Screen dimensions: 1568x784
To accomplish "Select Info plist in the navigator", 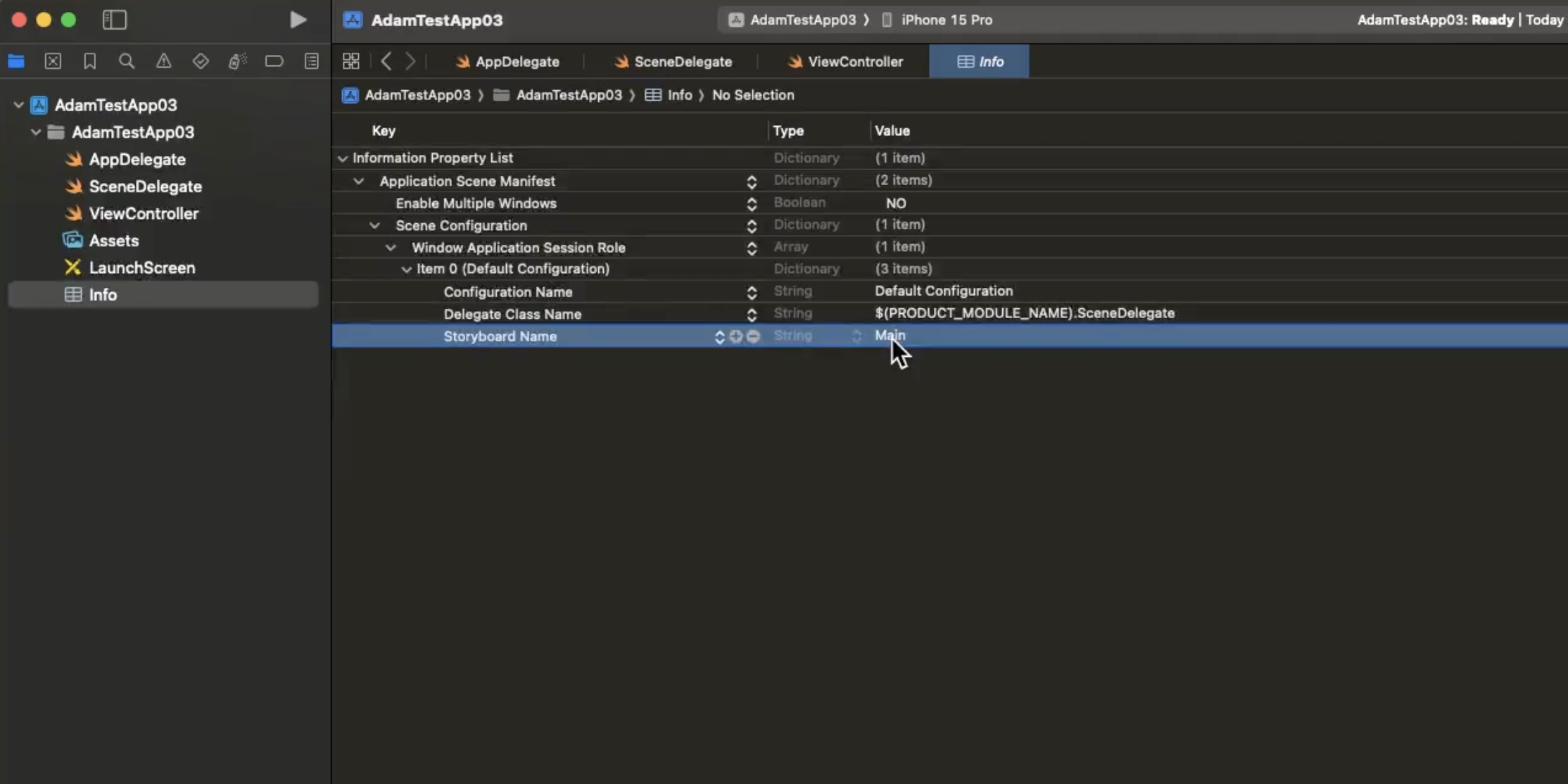I will pyautogui.click(x=163, y=295).
